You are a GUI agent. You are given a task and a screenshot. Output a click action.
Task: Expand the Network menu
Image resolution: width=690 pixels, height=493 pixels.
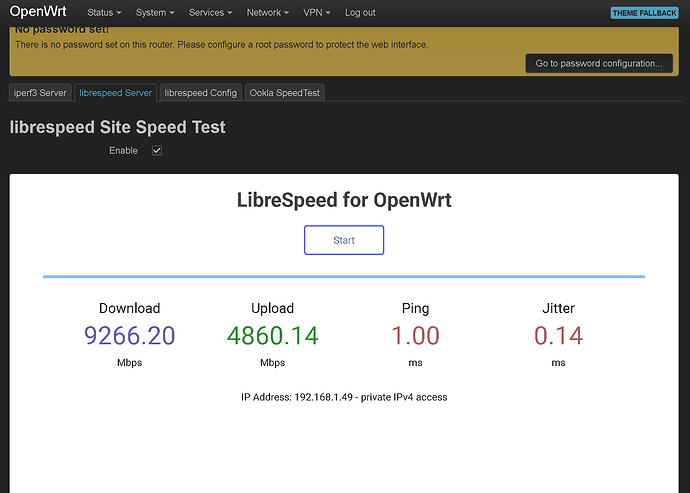point(268,13)
